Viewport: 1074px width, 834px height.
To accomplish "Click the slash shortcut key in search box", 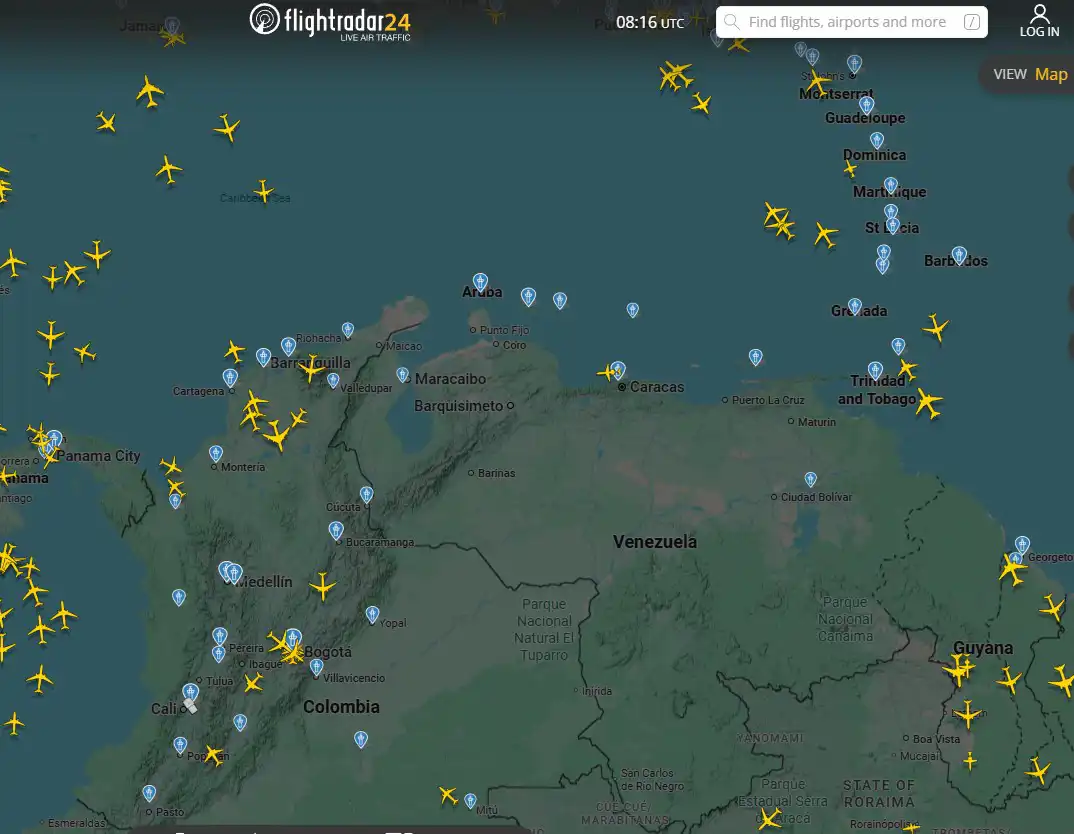I will (x=971, y=22).
